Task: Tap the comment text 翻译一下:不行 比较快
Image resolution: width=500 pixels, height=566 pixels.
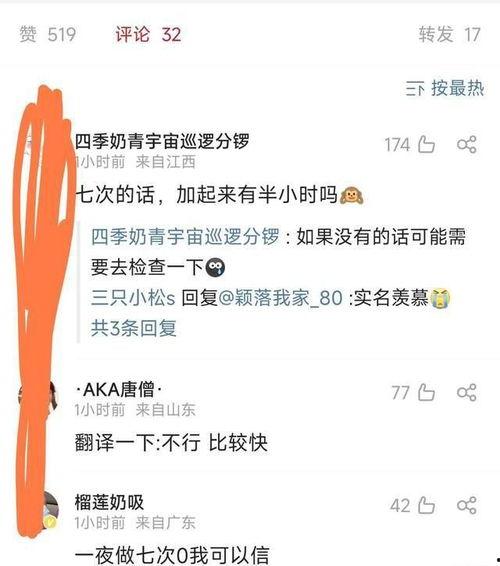Action: (x=171, y=443)
